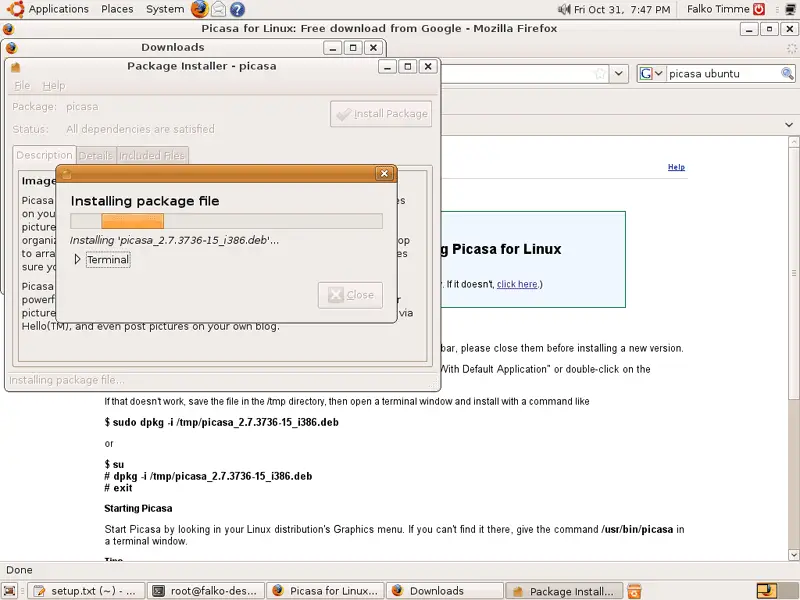Switch to Downloads taskbar item

point(445,591)
